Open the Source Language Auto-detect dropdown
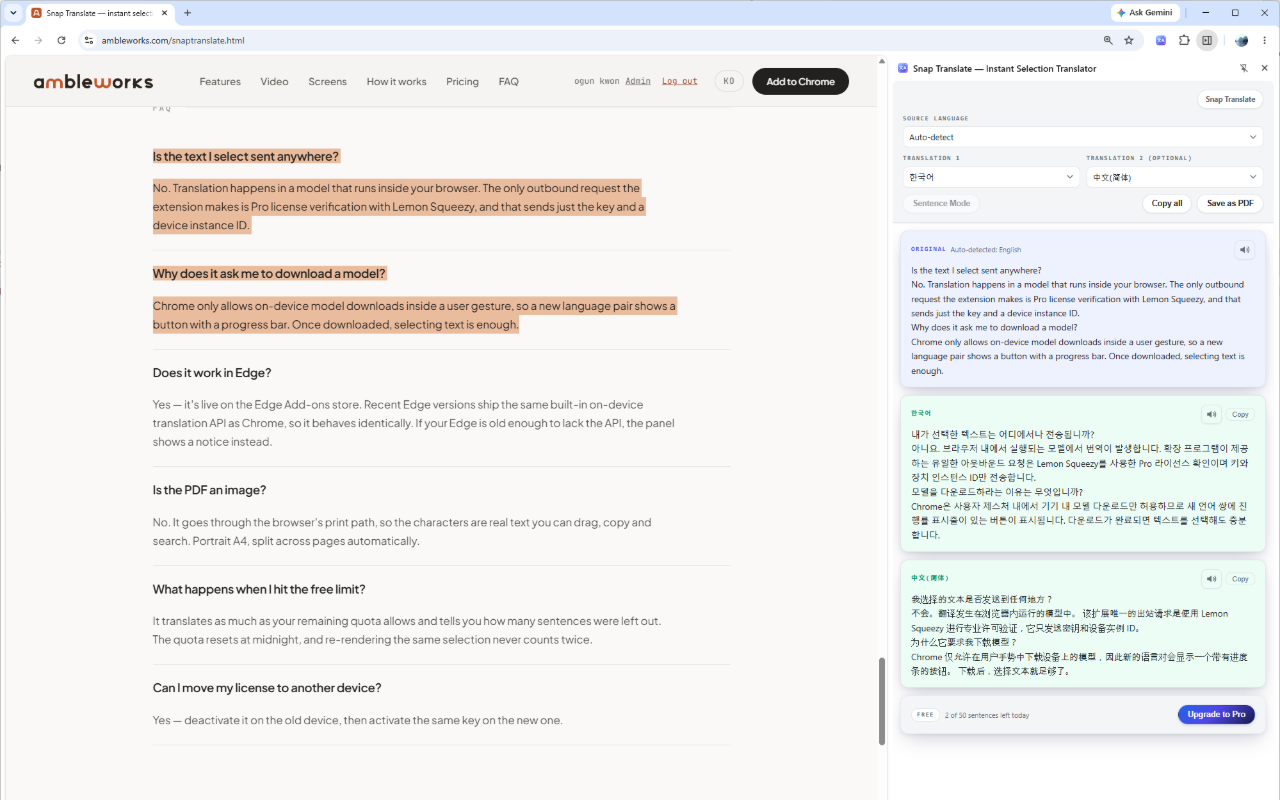This screenshot has width=1280, height=800. (1083, 137)
